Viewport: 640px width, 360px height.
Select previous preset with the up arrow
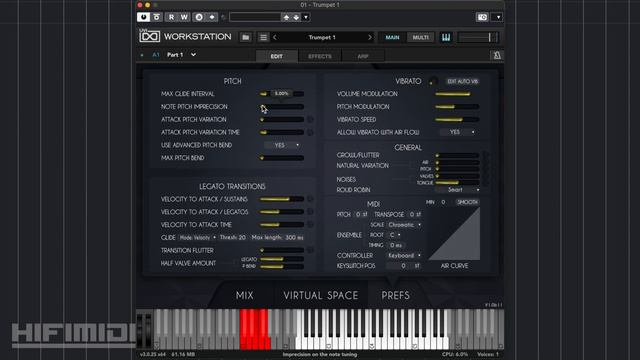(286, 17)
